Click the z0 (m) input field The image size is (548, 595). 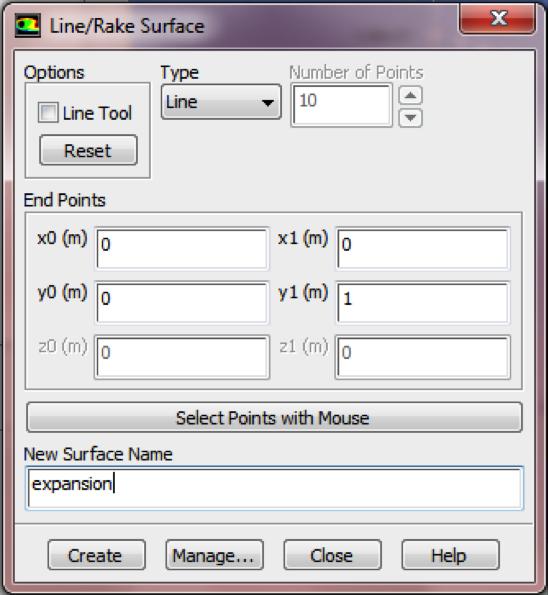tap(182, 357)
